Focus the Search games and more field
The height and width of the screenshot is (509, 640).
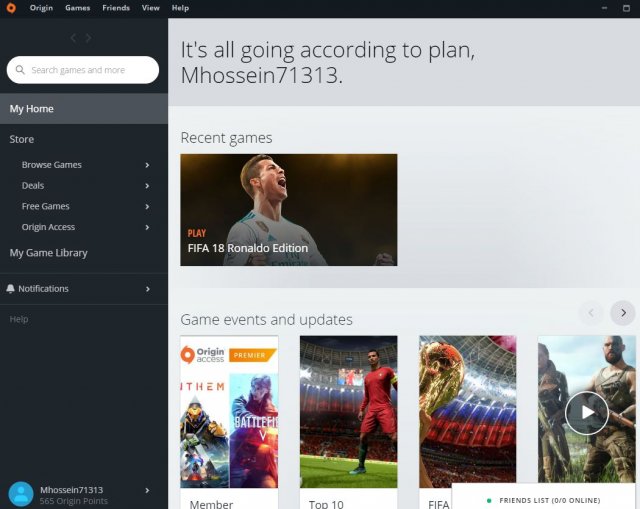pos(83,70)
